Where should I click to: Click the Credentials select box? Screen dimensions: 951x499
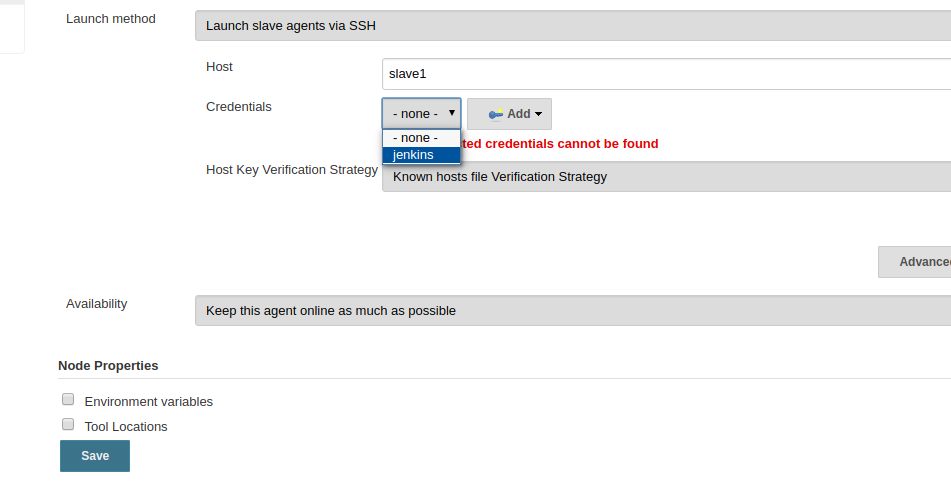click(421, 113)
